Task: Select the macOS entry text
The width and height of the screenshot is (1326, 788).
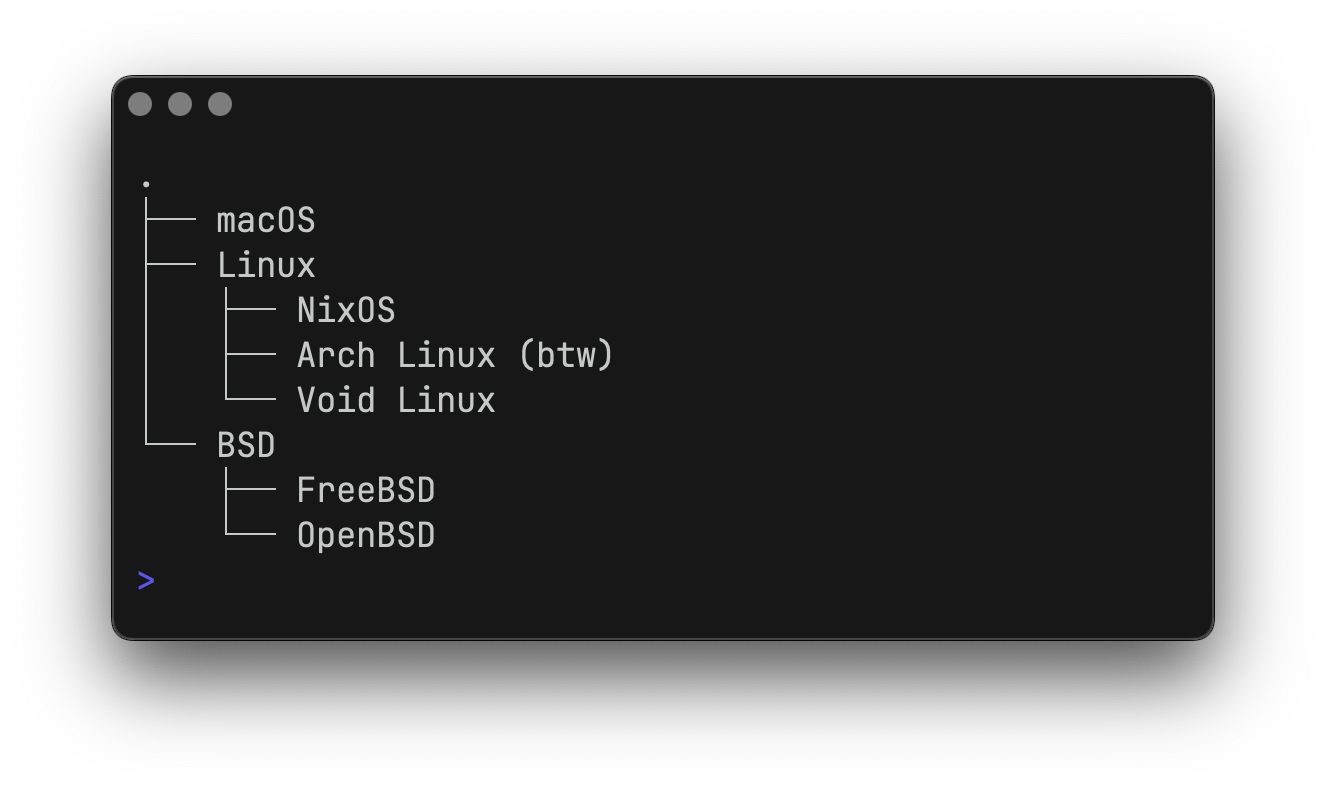Action: [x=266, y=220]
